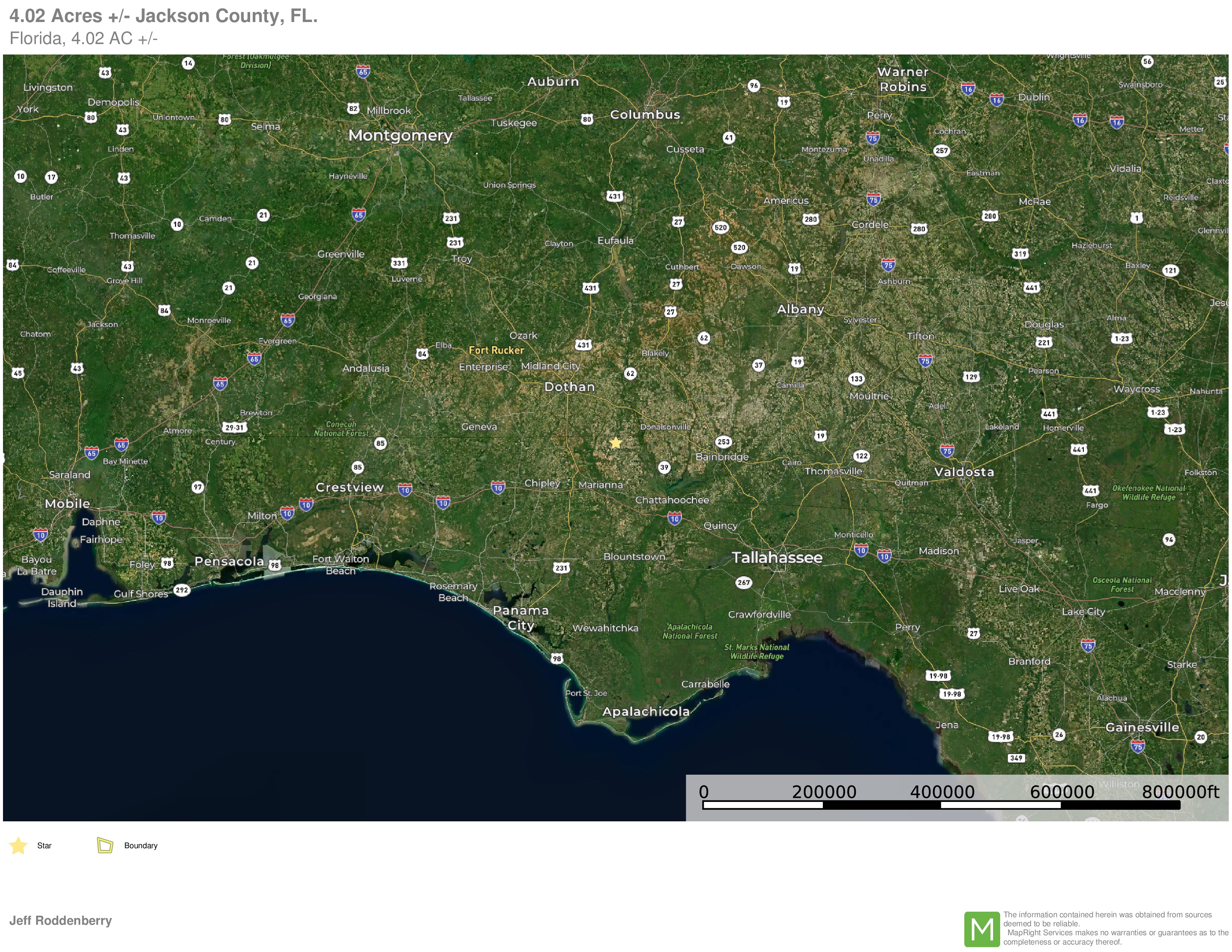This screenshot has height=952, width=1232.
Task: Click the Dothan city label
Action: [569, 387]
